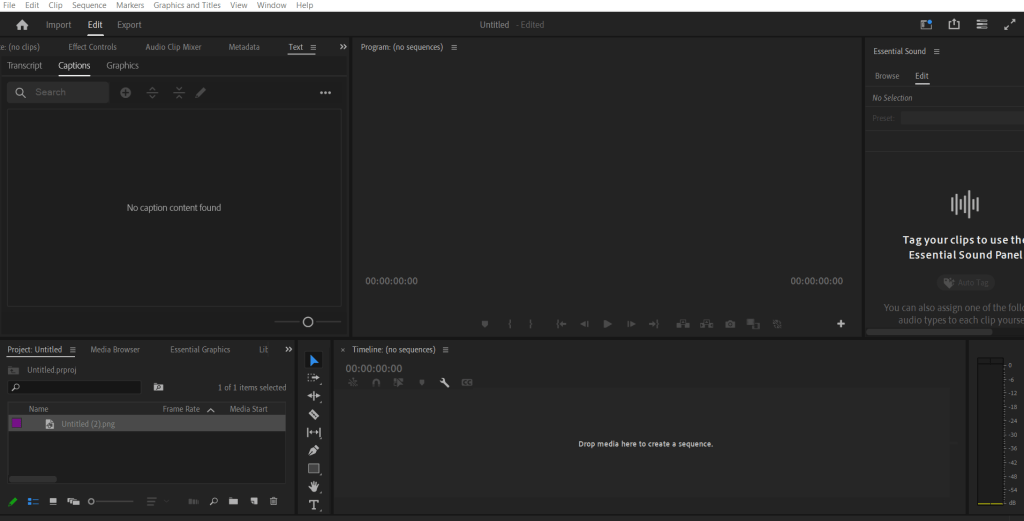Open the Program Monitor button editor plus
Image resolution: width=1024 pixels, height=521 pixels.
841,324
